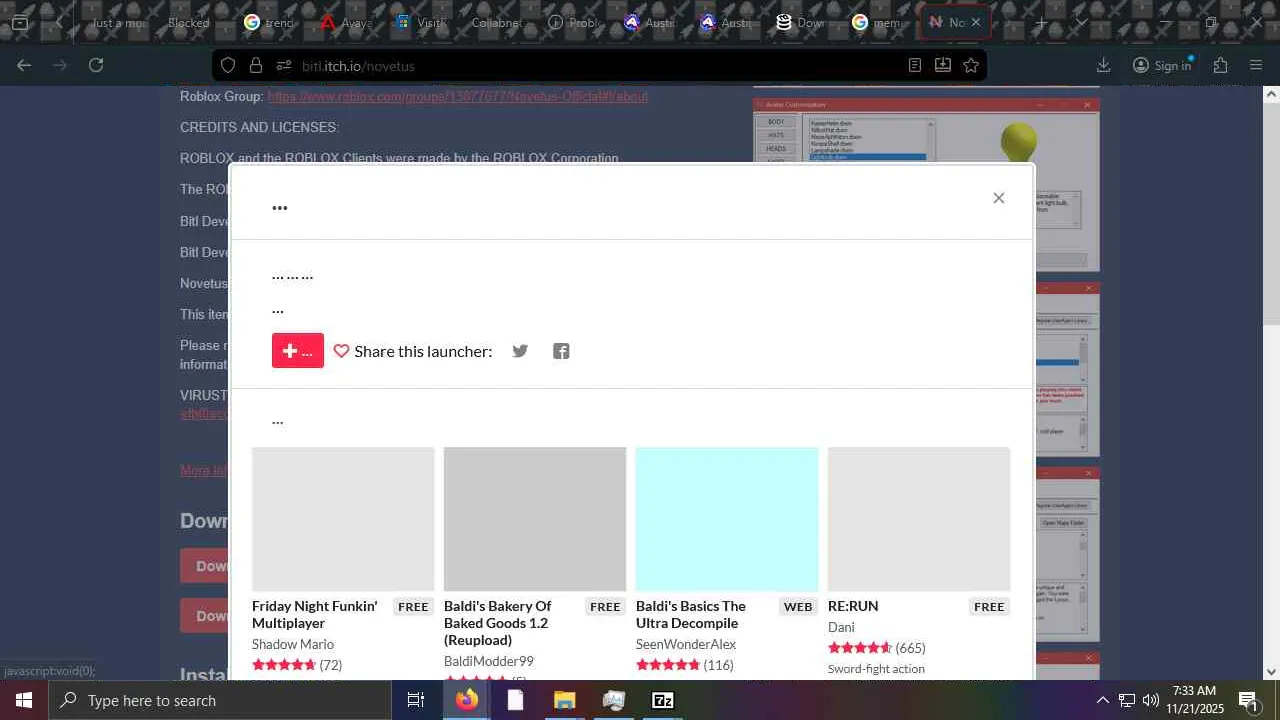1280x720 pixels.
Task: Open Baldi's Basics The Ultra Decompile title link
Action: click(x=691, y=614)
